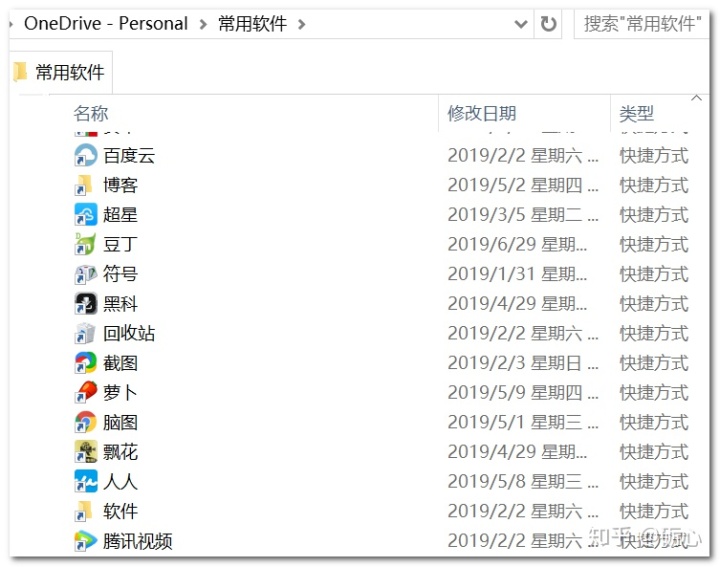Select the file name 博客
The image size is (720, 567).
(120, 185)
